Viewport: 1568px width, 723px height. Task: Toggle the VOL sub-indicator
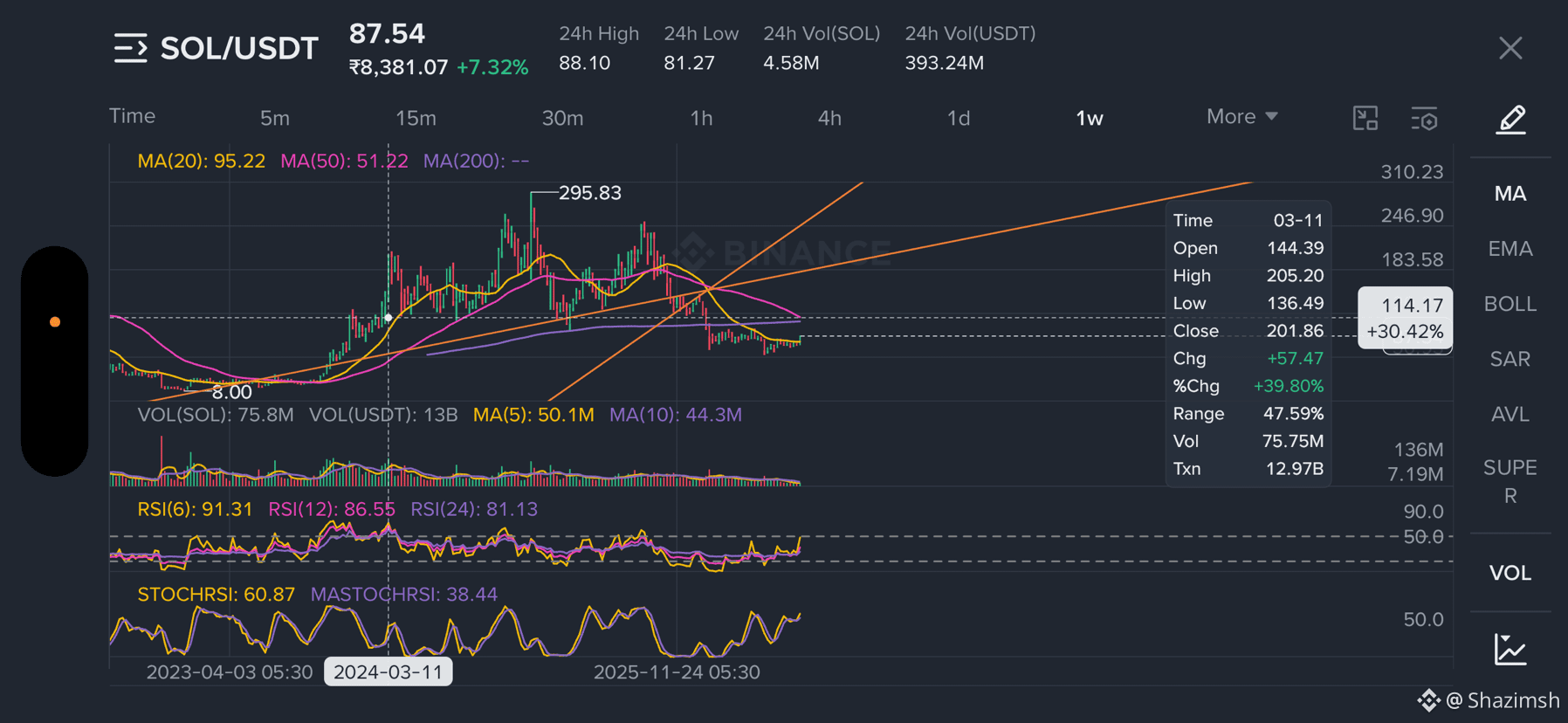(x=1510, y=573)
